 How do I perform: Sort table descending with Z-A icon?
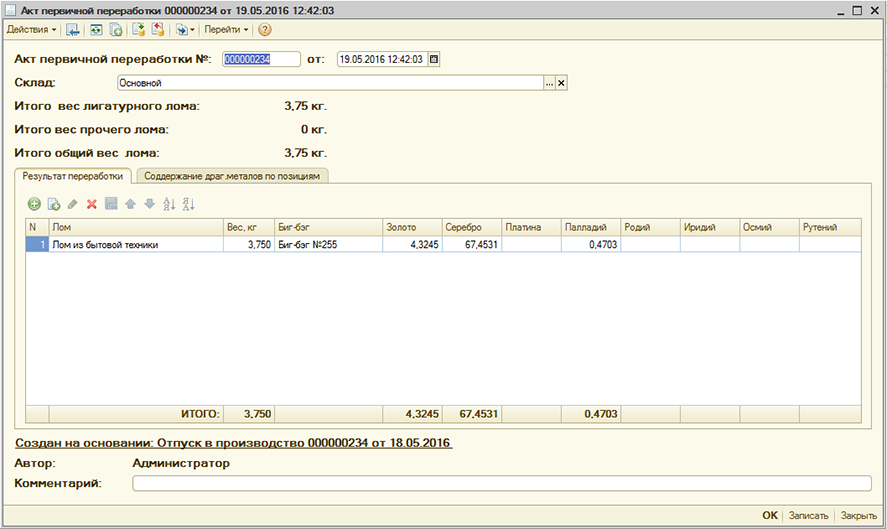click(x=187, y=204)
